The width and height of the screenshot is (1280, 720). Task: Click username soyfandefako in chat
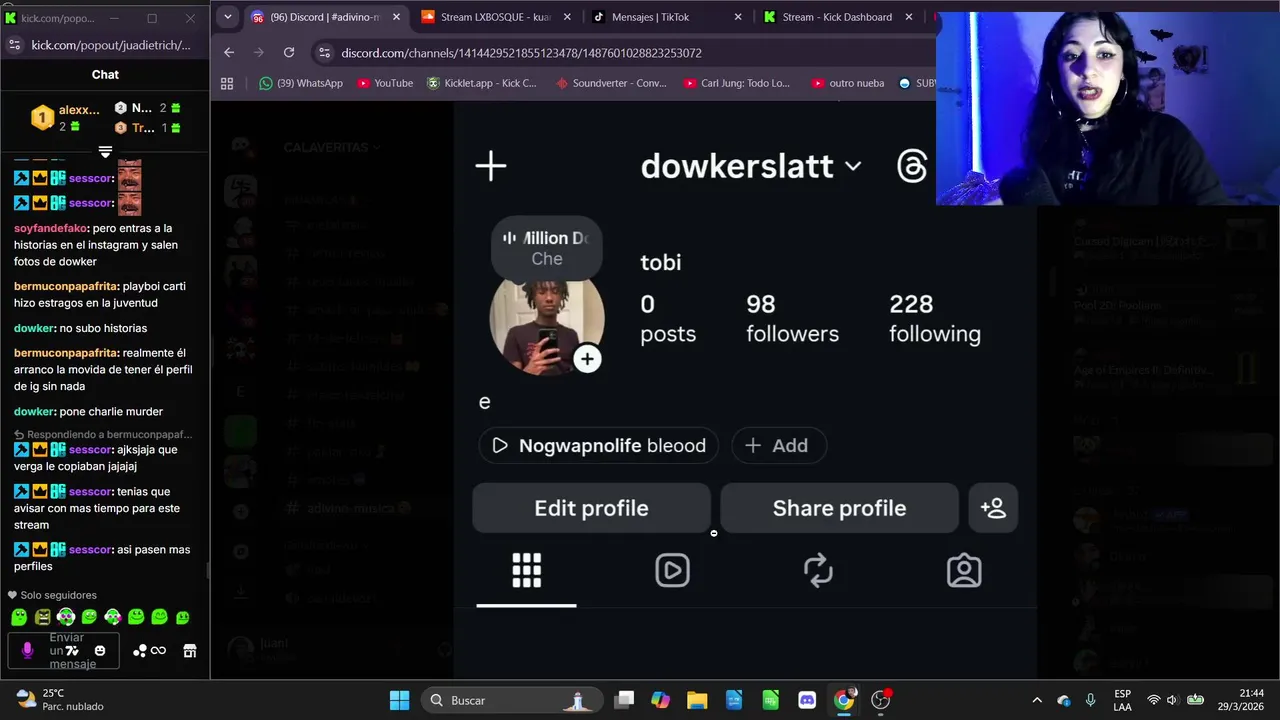50,228
